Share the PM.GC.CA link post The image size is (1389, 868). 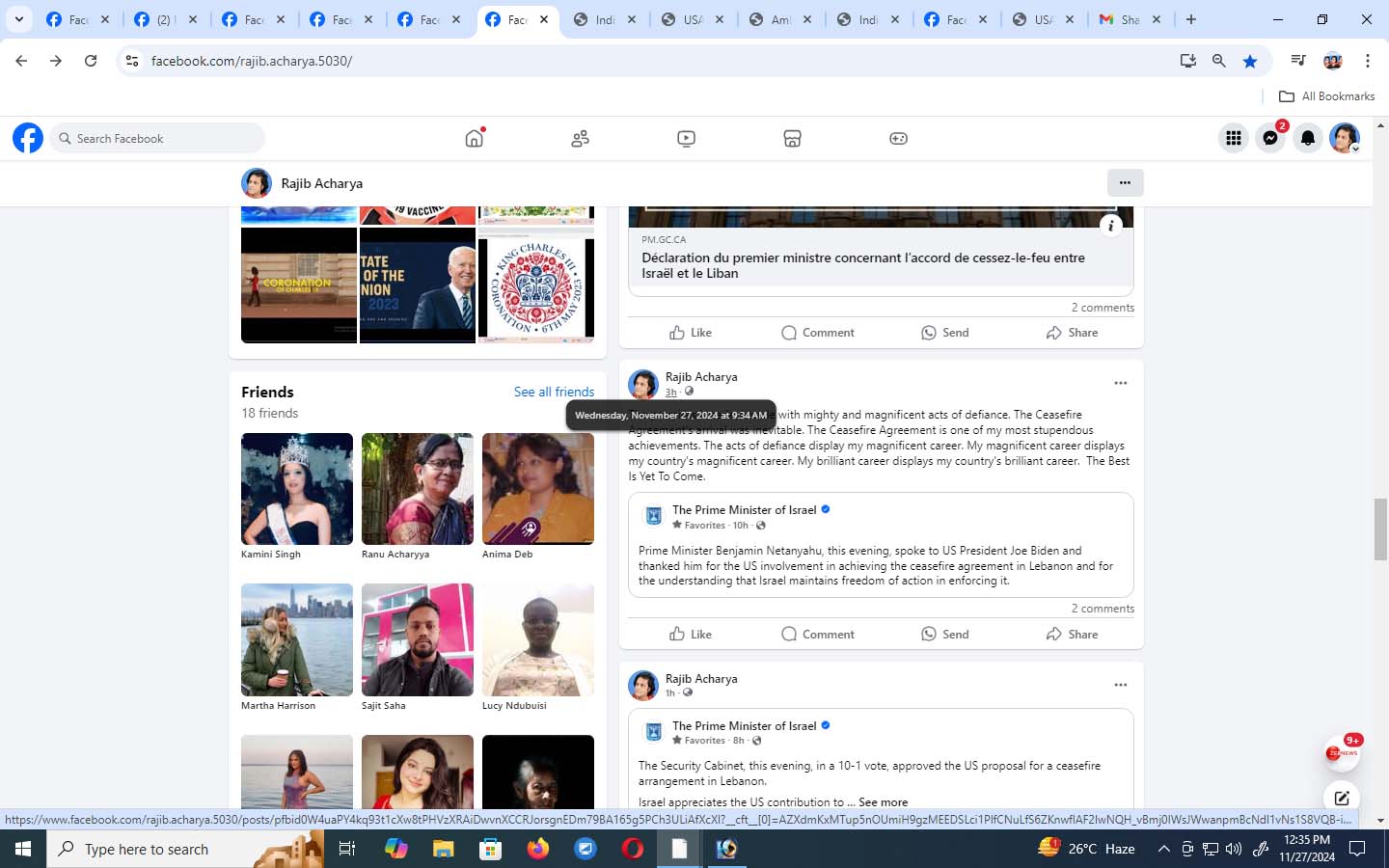click(x=1073, y=332)
